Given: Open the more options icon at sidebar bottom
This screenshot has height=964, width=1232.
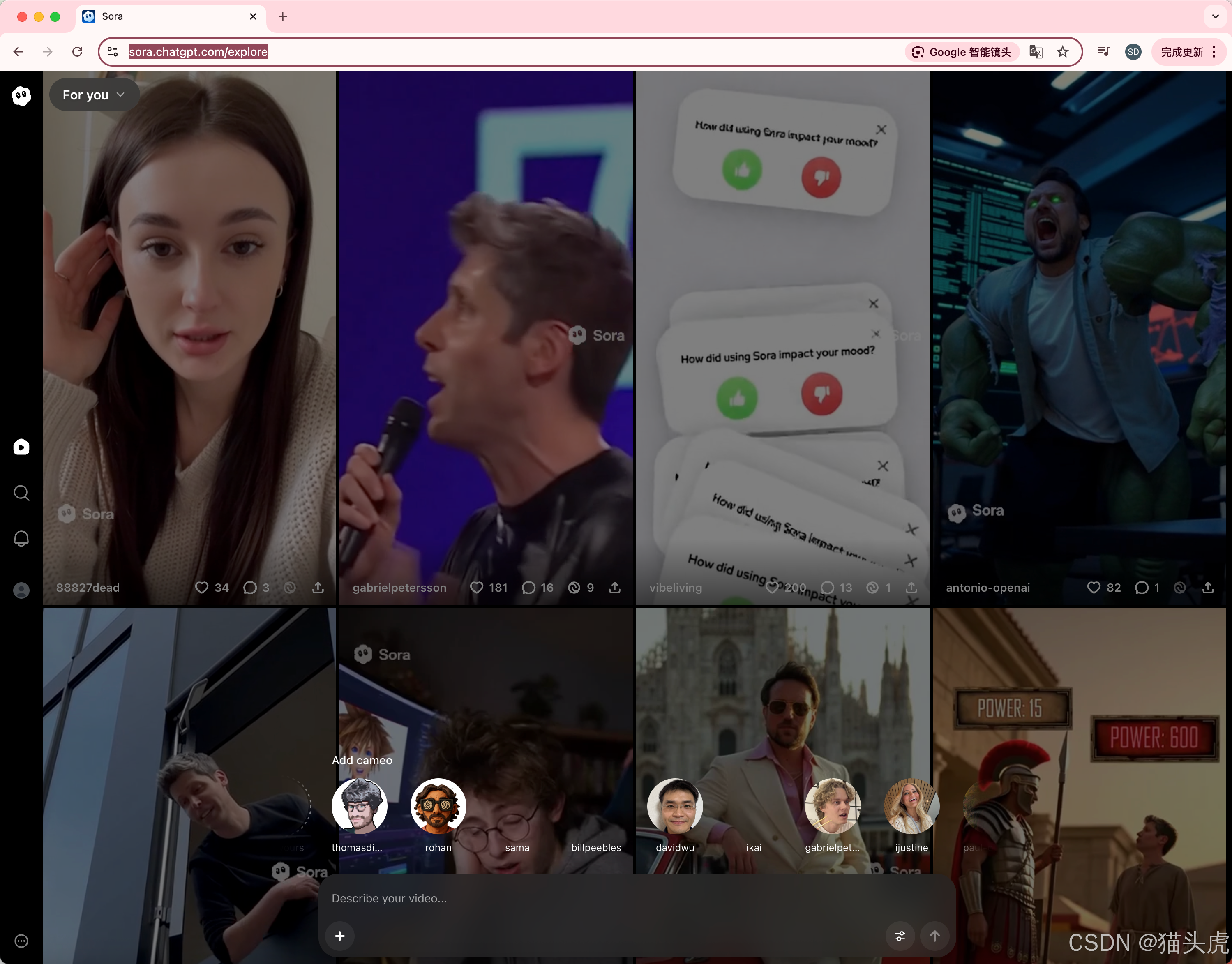Looking at the screenshot, I should pyautogui.click(x=21, y=941).
